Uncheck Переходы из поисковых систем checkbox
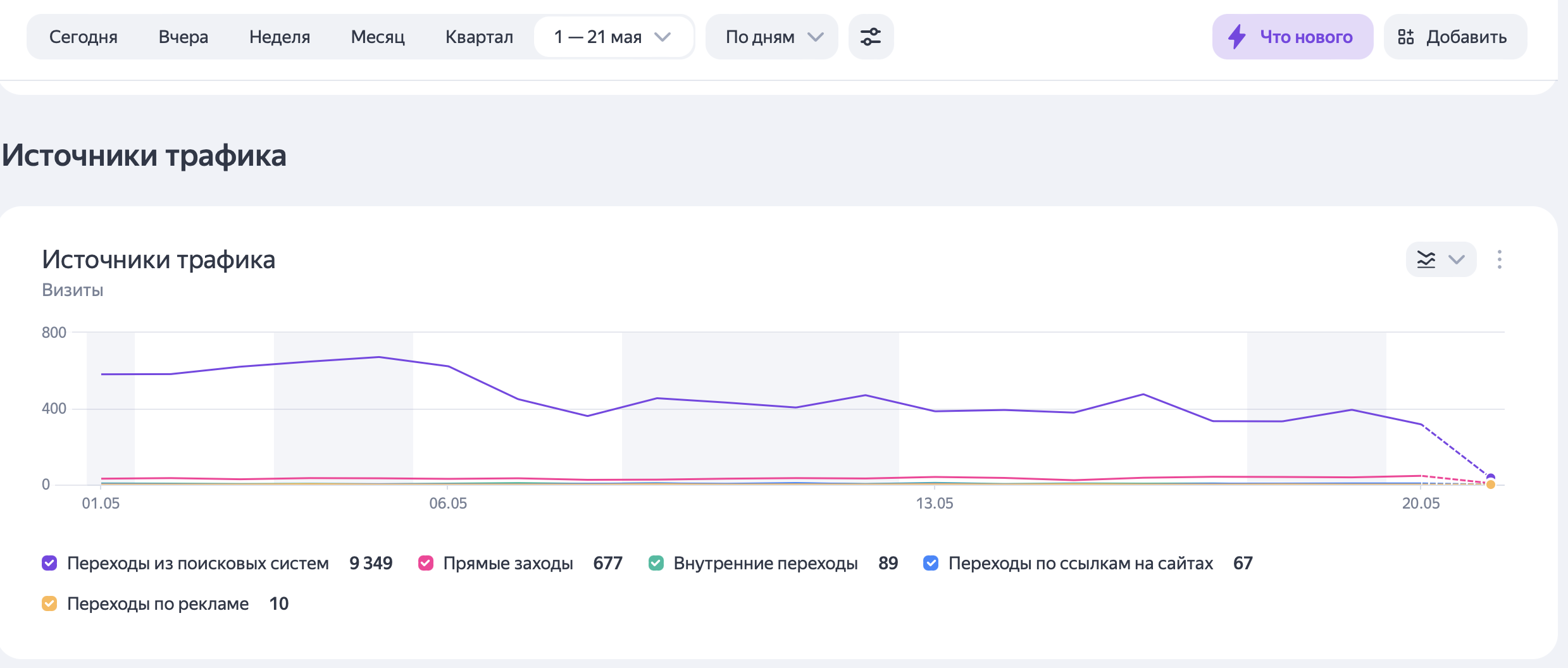Image resolution: width=1568 pixels, height=668 pixels. (49, 563)
